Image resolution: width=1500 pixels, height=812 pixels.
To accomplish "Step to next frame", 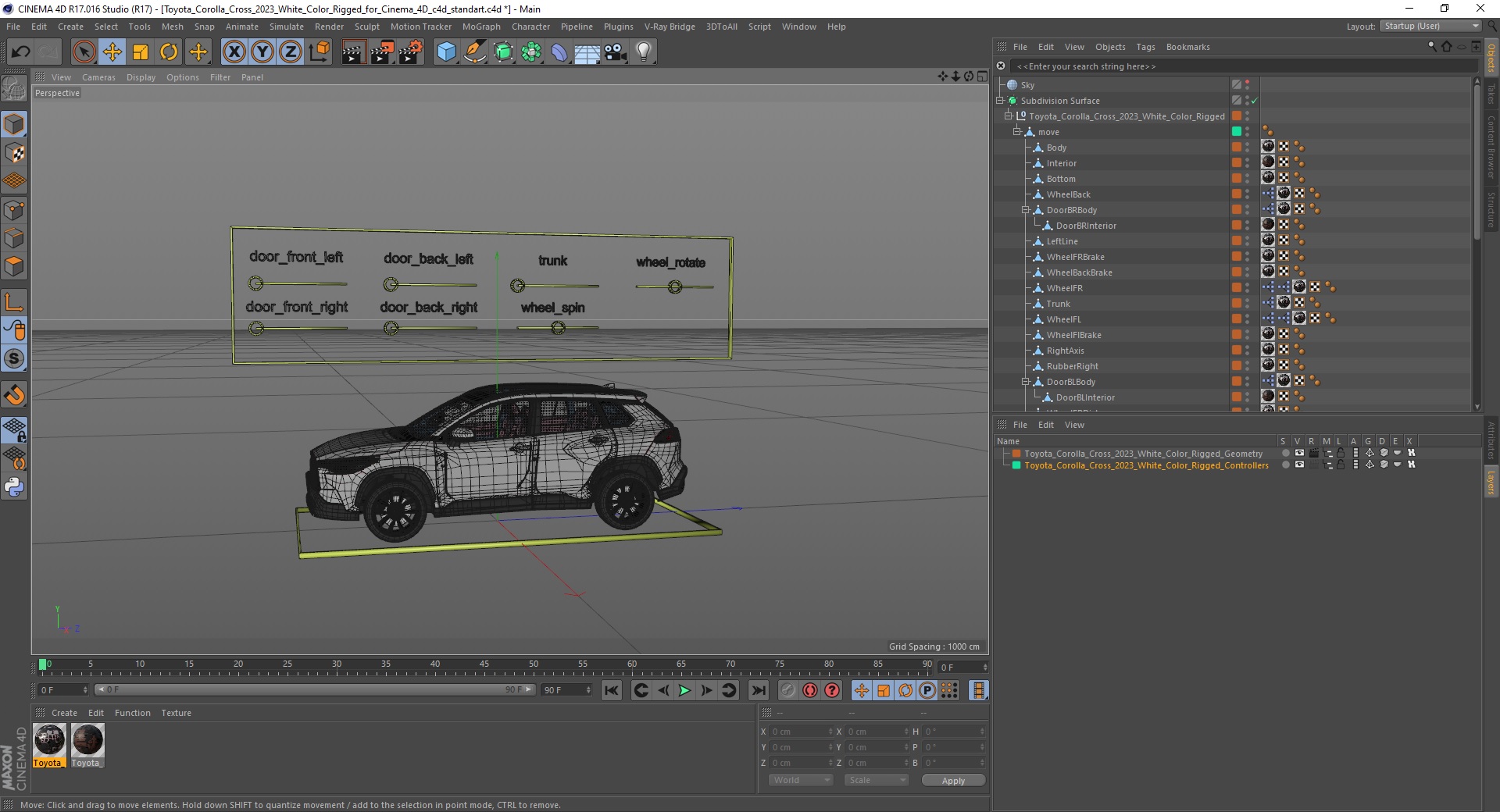I will pos(706,690).
